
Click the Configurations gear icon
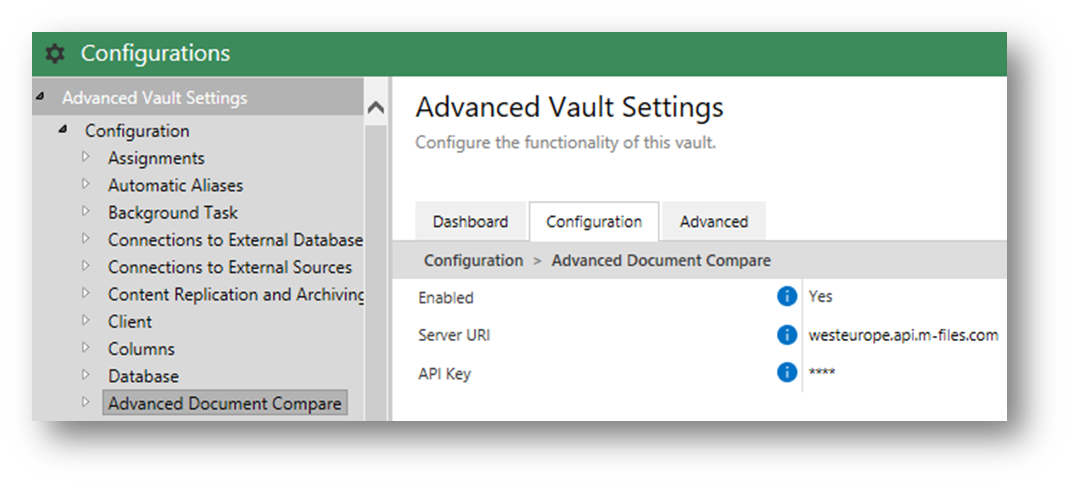(x=55, y=53)
